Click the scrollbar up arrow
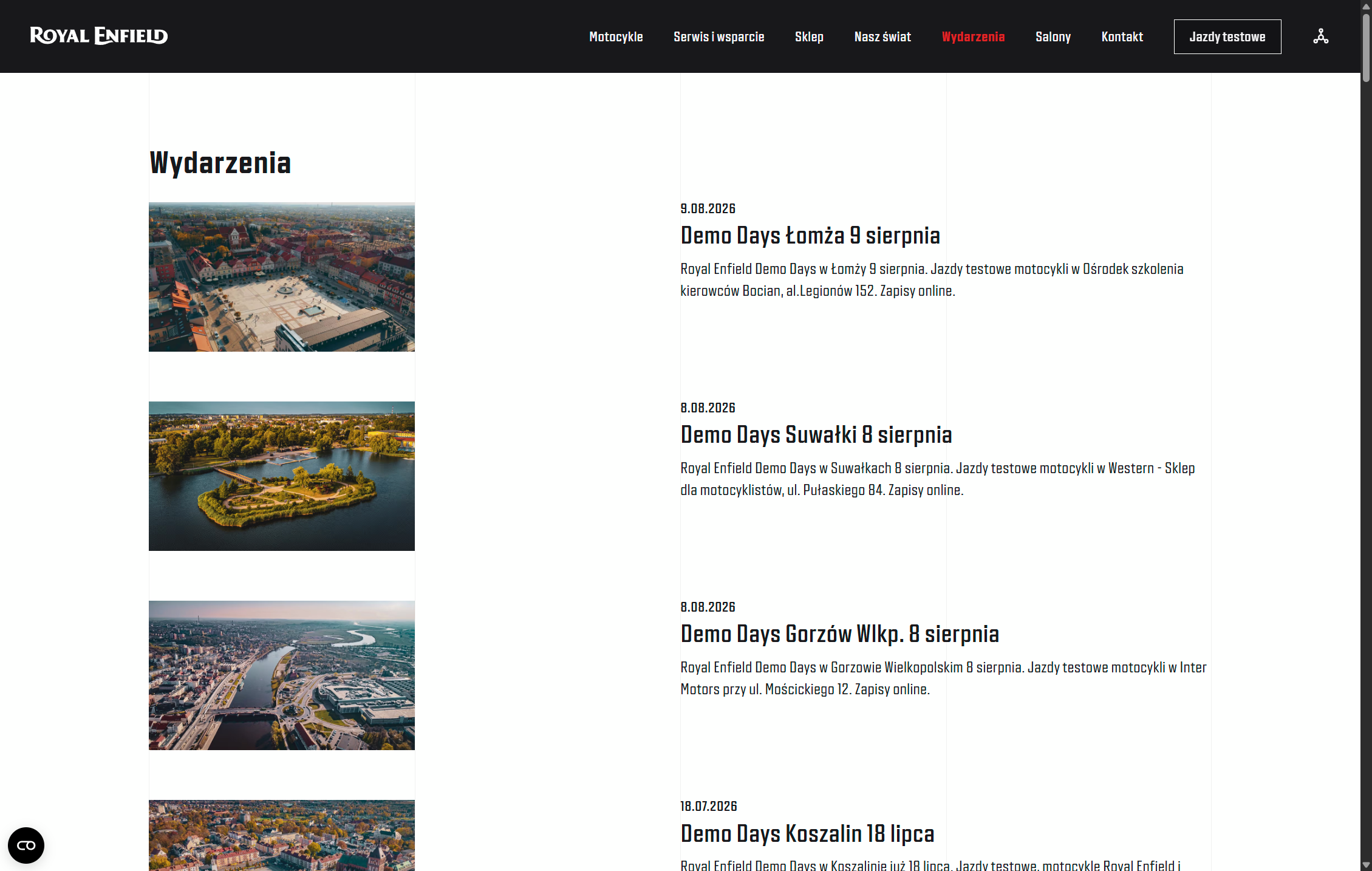Screen dimensions: 1372x871 1366,5
